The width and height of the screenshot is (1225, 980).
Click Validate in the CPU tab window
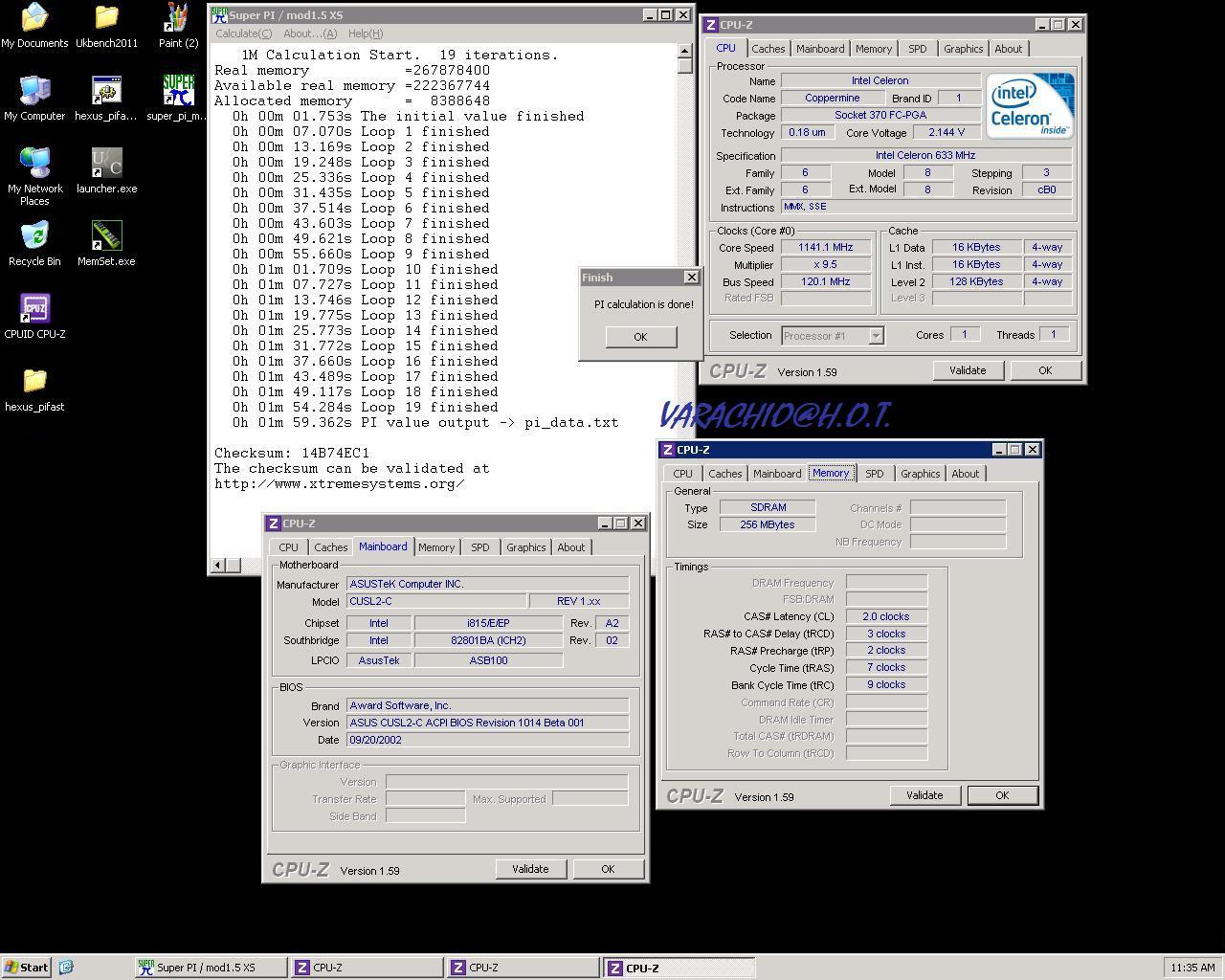(x=968, y=370)
